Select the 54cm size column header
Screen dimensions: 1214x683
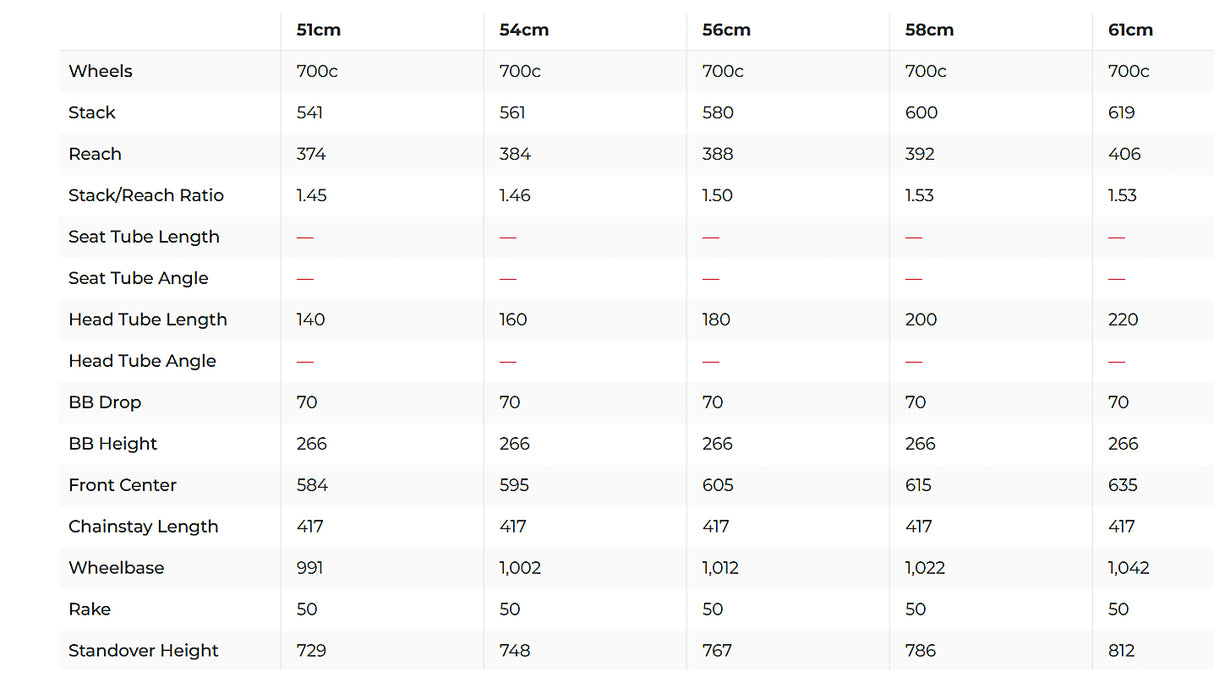point(523,30)
